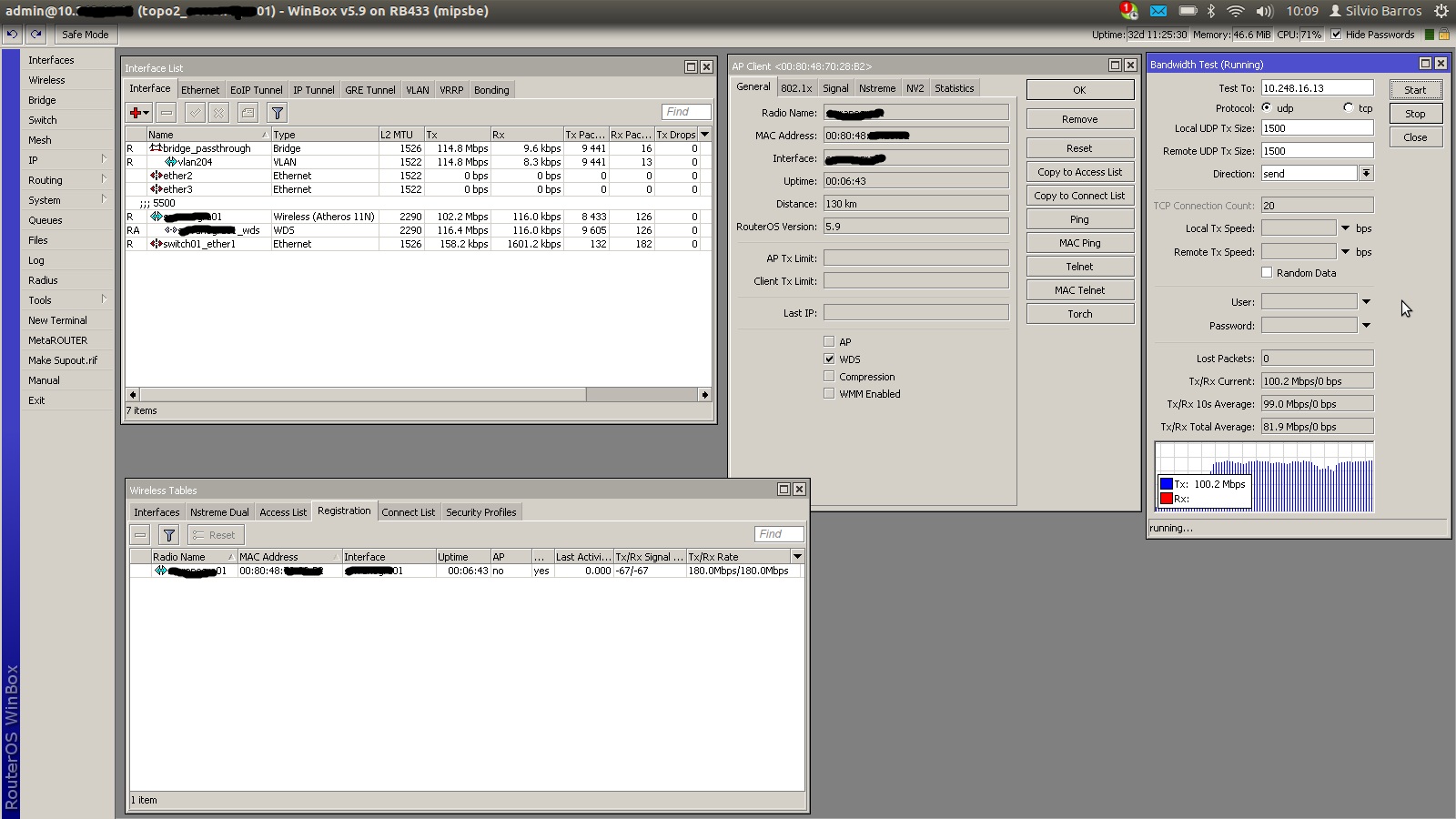Click the Torch button in AP Client
This screenshot has width=1456, height=819.
tap(1080, 314)
